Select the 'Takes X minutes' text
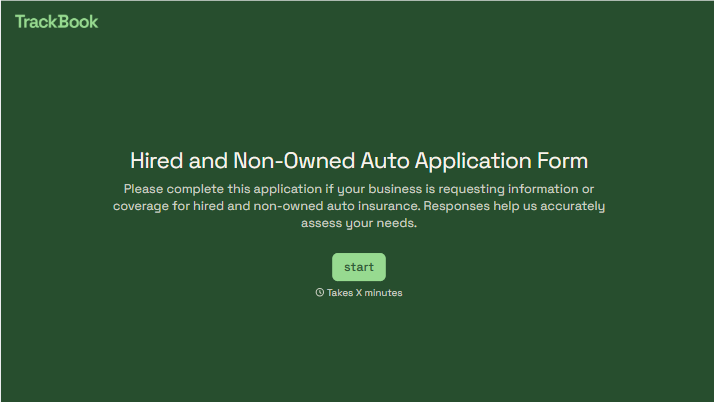 pos(364,293)
